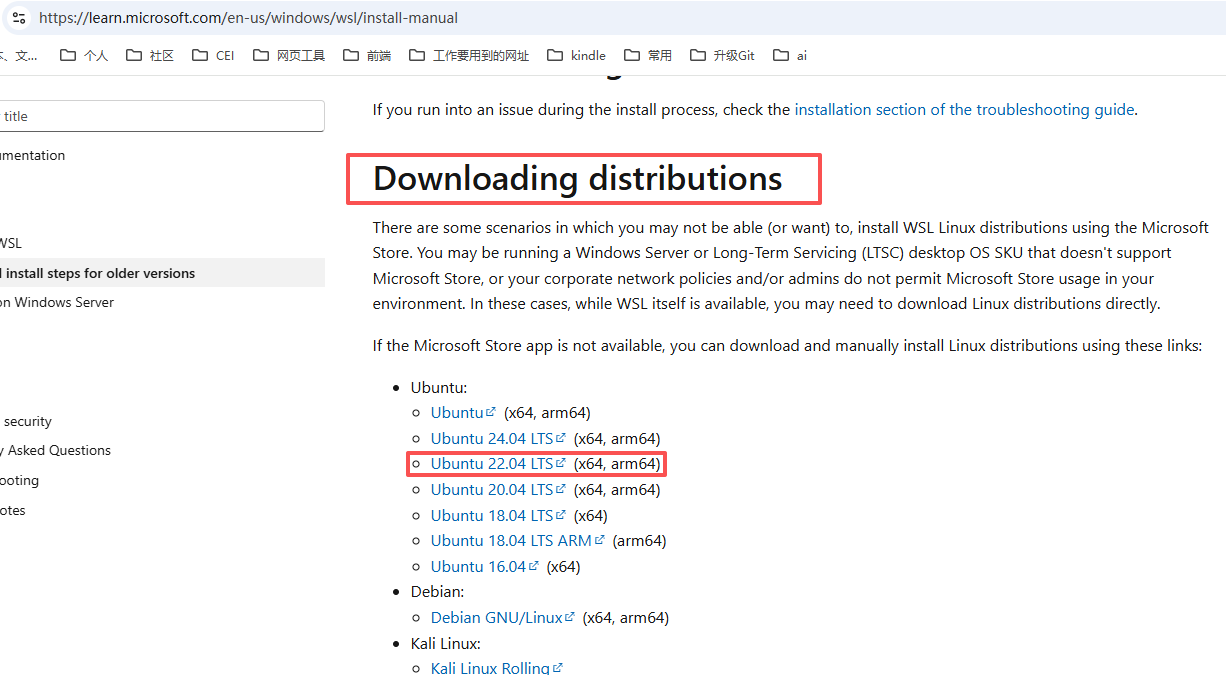This screenshot has width=1226, height=675.
Task: Focus the filter by title search box
Action: 162,116
